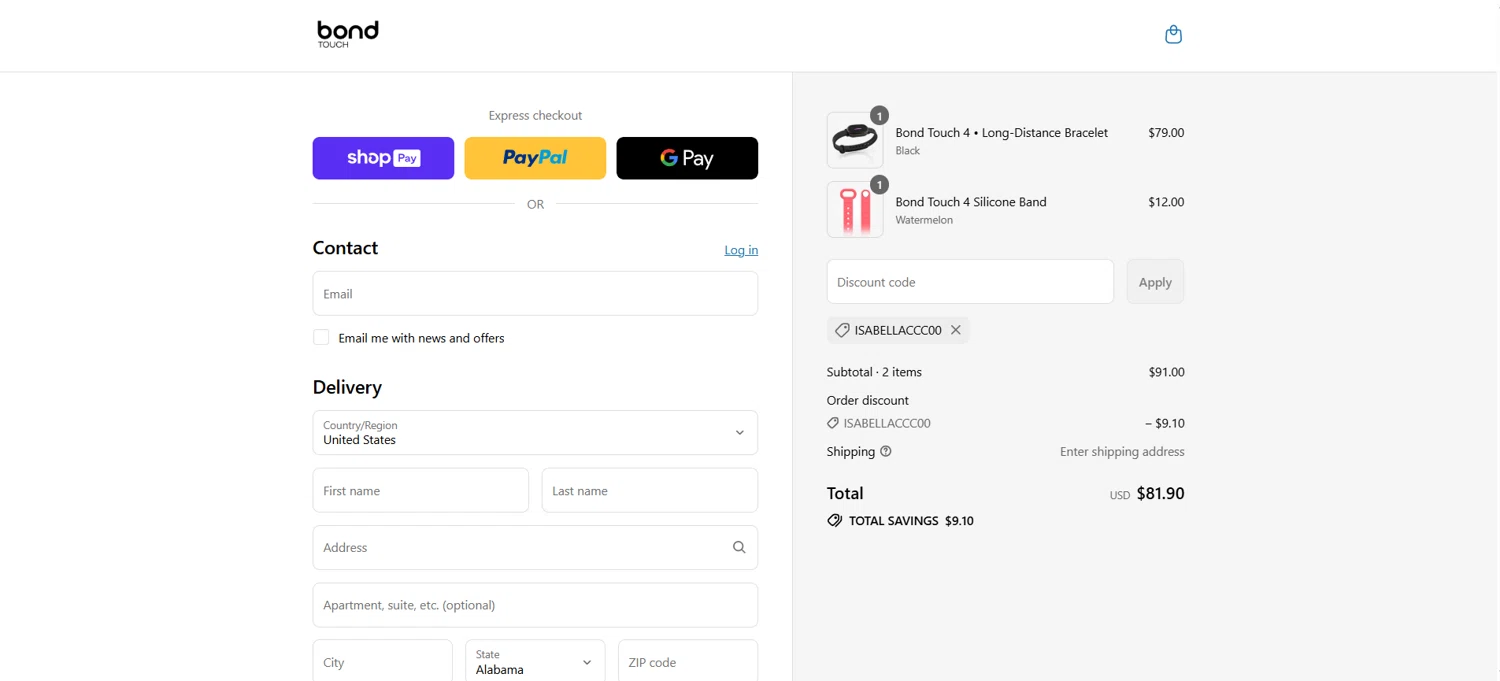
Task: Focus the Address input field
Action: (x=535, y=547)
